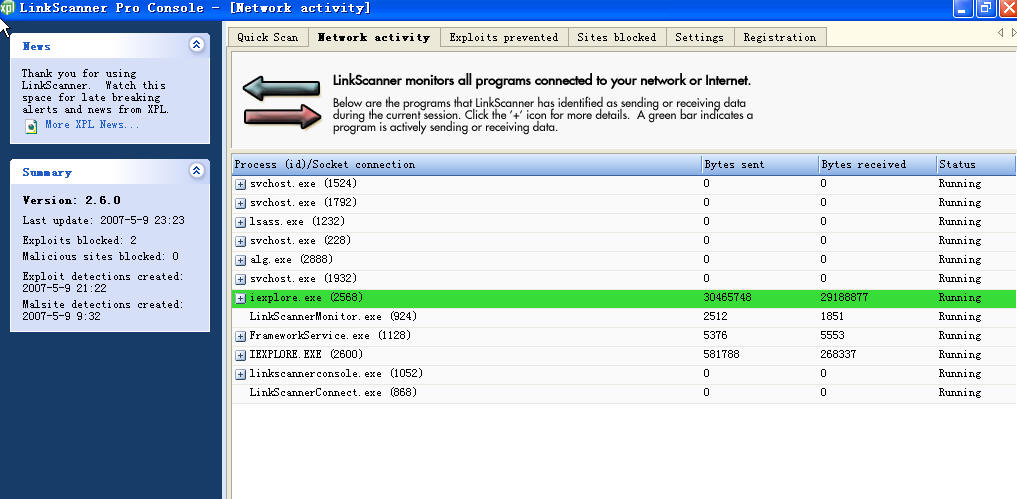The width and height of the screenshot is (1017, 499).
Task: Switch to the Quick Scan tab
Action: [x=268, y=37]
